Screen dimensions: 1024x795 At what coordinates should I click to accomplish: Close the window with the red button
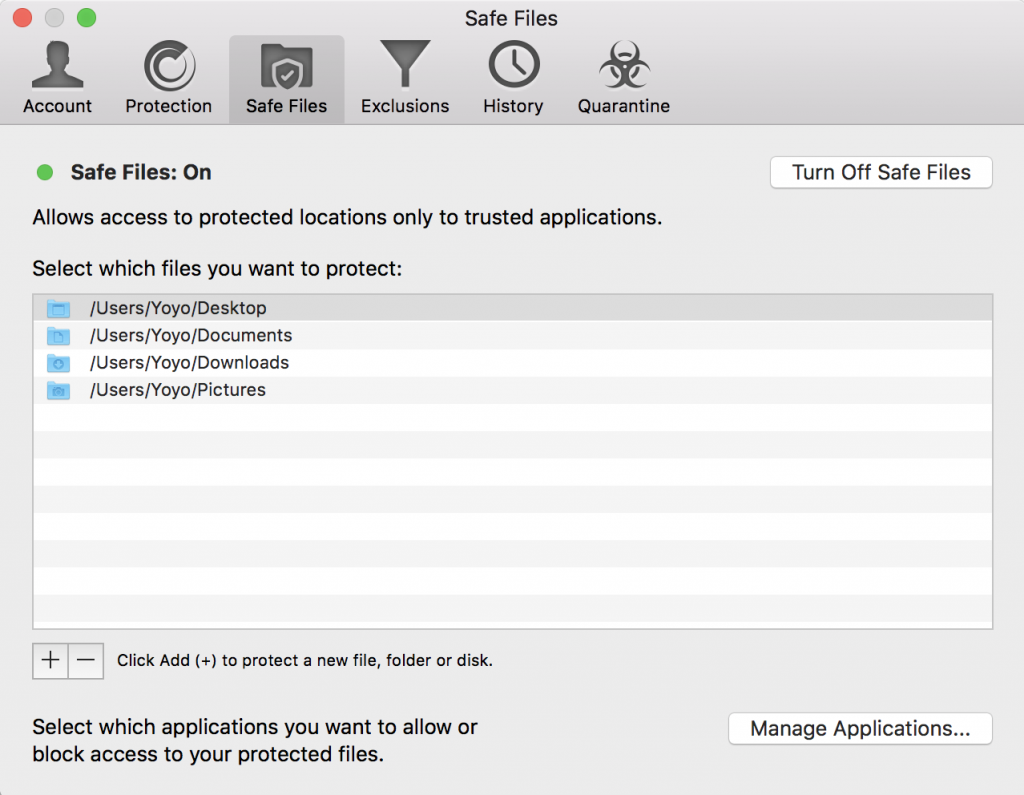(22, 18)
